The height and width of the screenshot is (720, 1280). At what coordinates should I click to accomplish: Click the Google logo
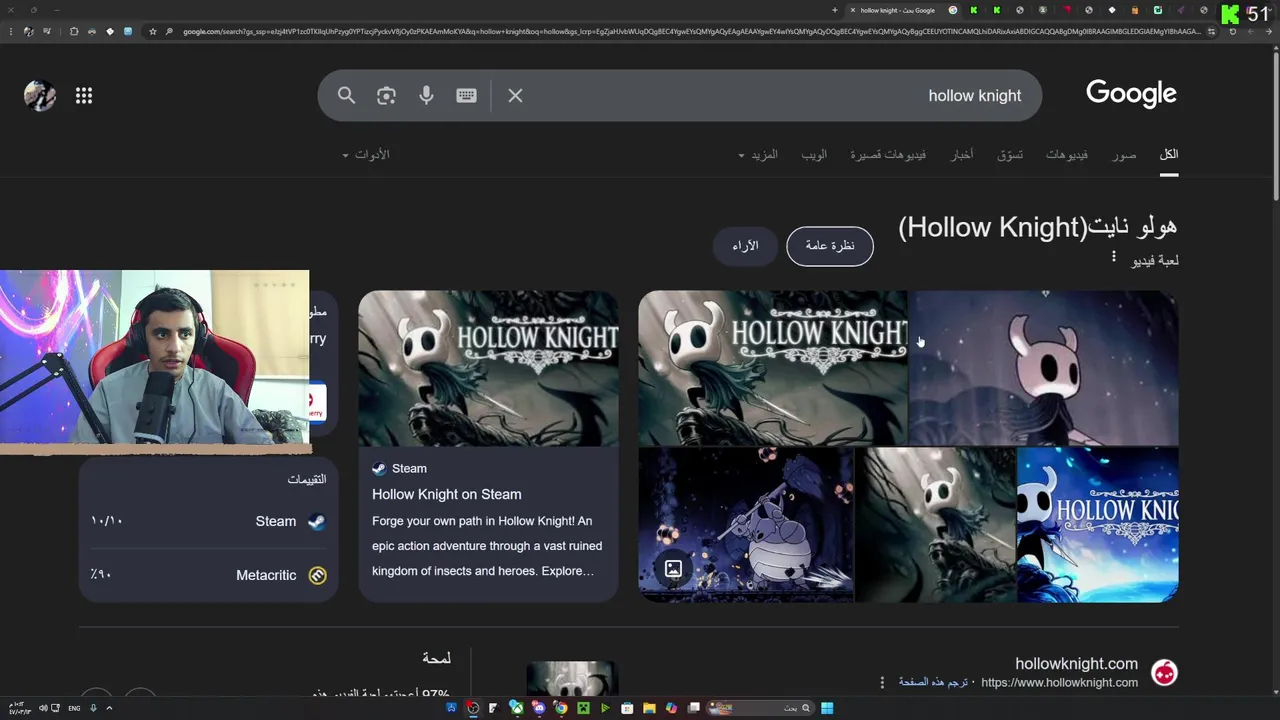1131,94
